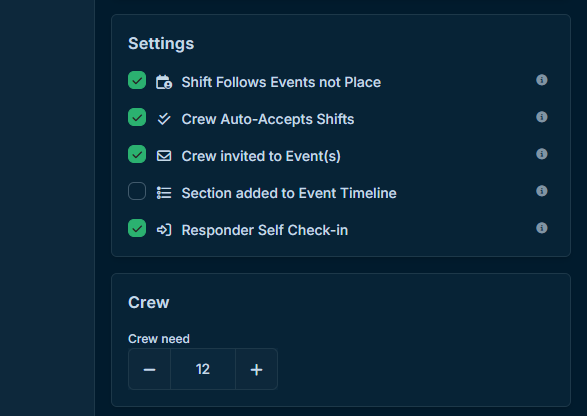The image size is (587, 416).
Task: Show info for Crew invited to Event(s)
Action: click(x=542, y=154)
